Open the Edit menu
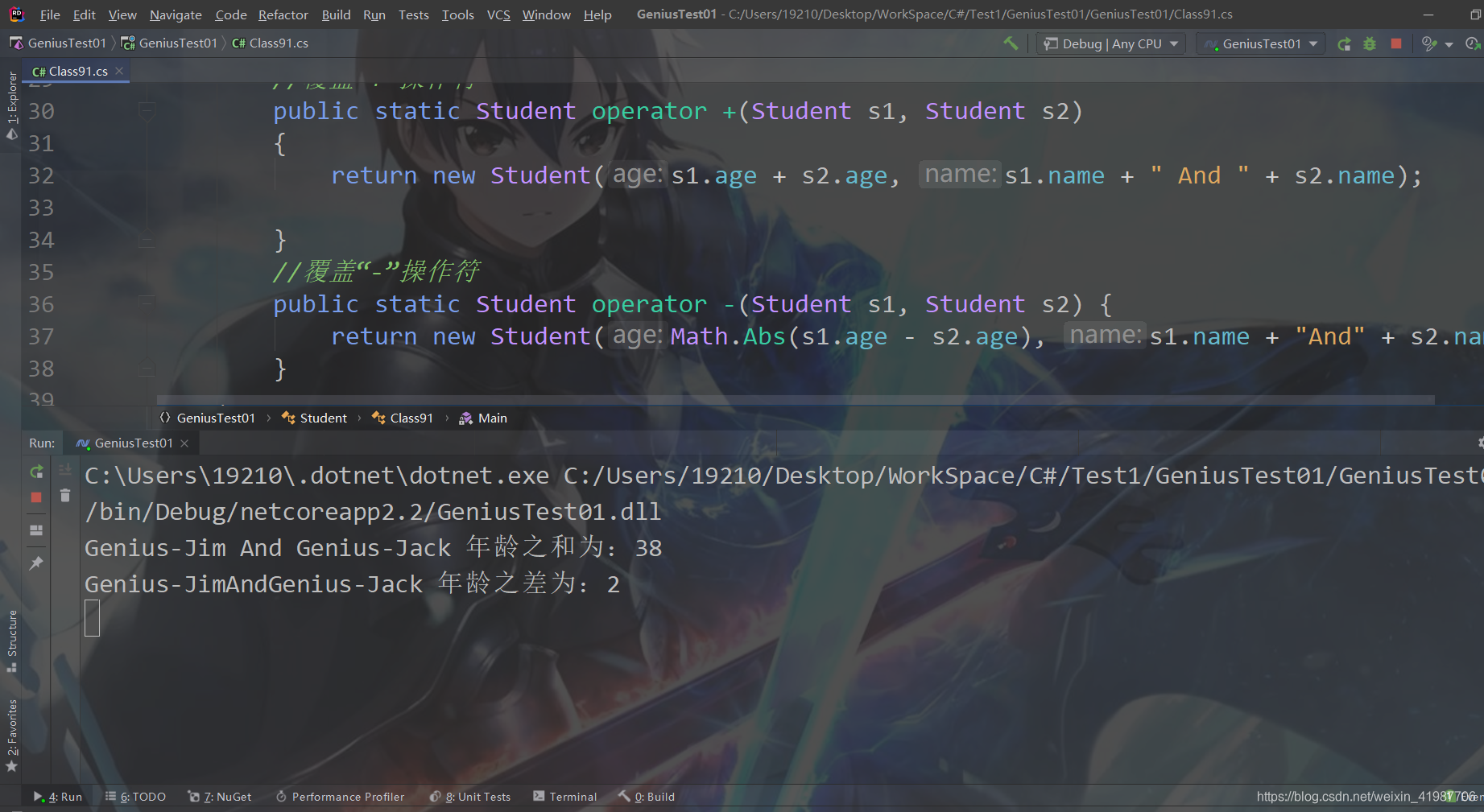The image size is (1484, 812). [x=84, y=14]
